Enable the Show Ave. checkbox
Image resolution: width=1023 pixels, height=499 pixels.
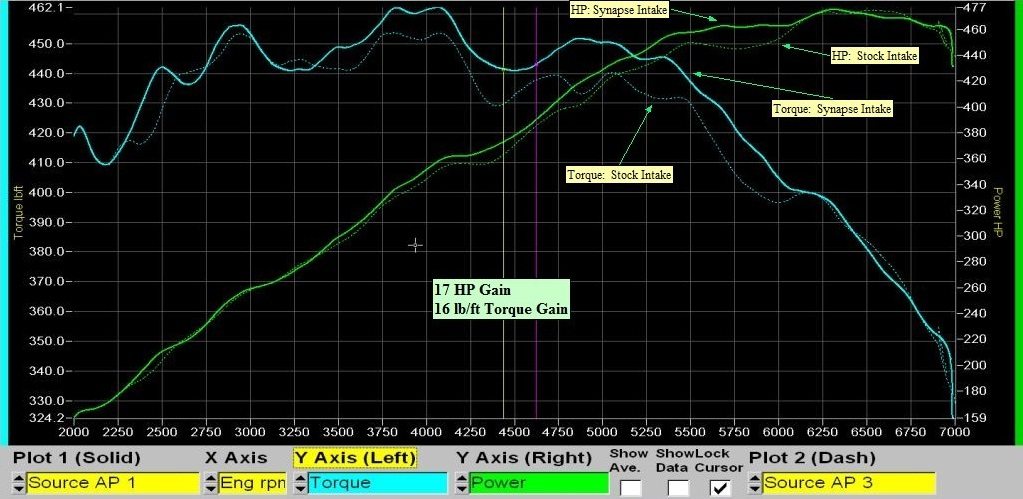630,488
